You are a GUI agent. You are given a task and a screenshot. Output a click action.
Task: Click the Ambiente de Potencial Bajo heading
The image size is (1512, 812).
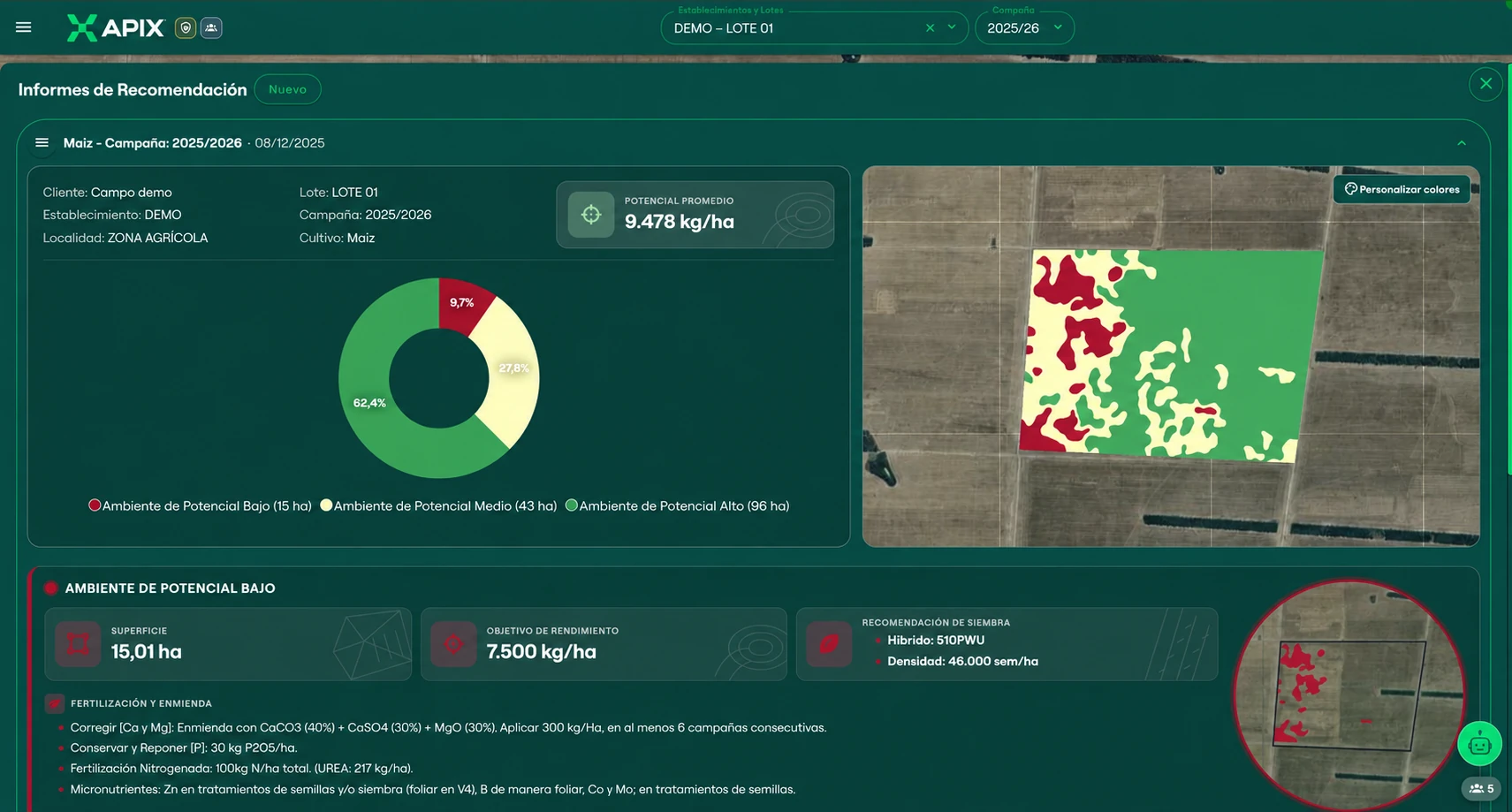(170, 588)
